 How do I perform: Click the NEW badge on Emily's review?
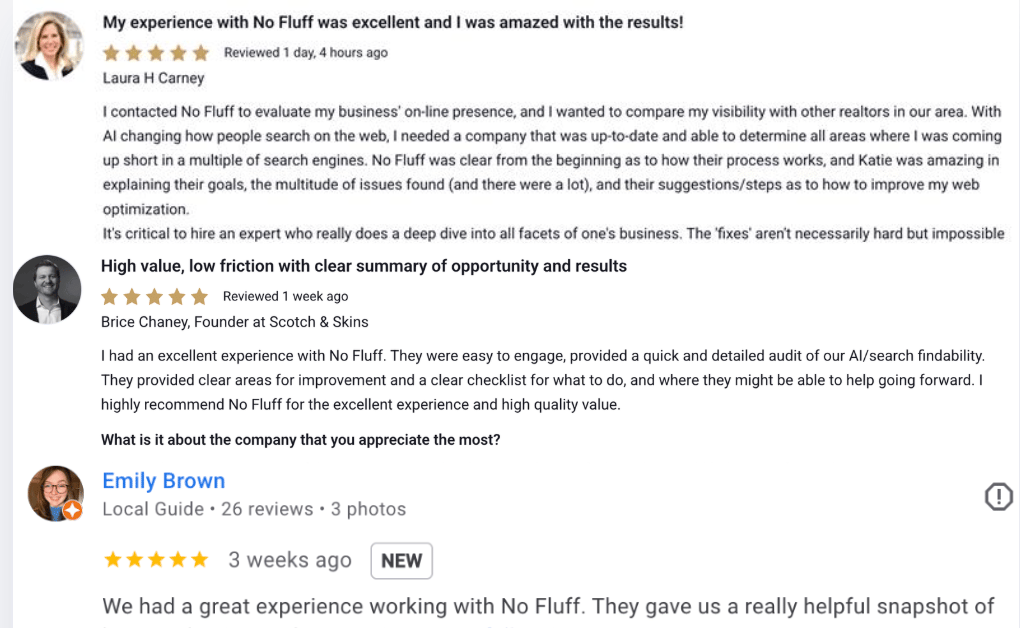click(401, 561)
